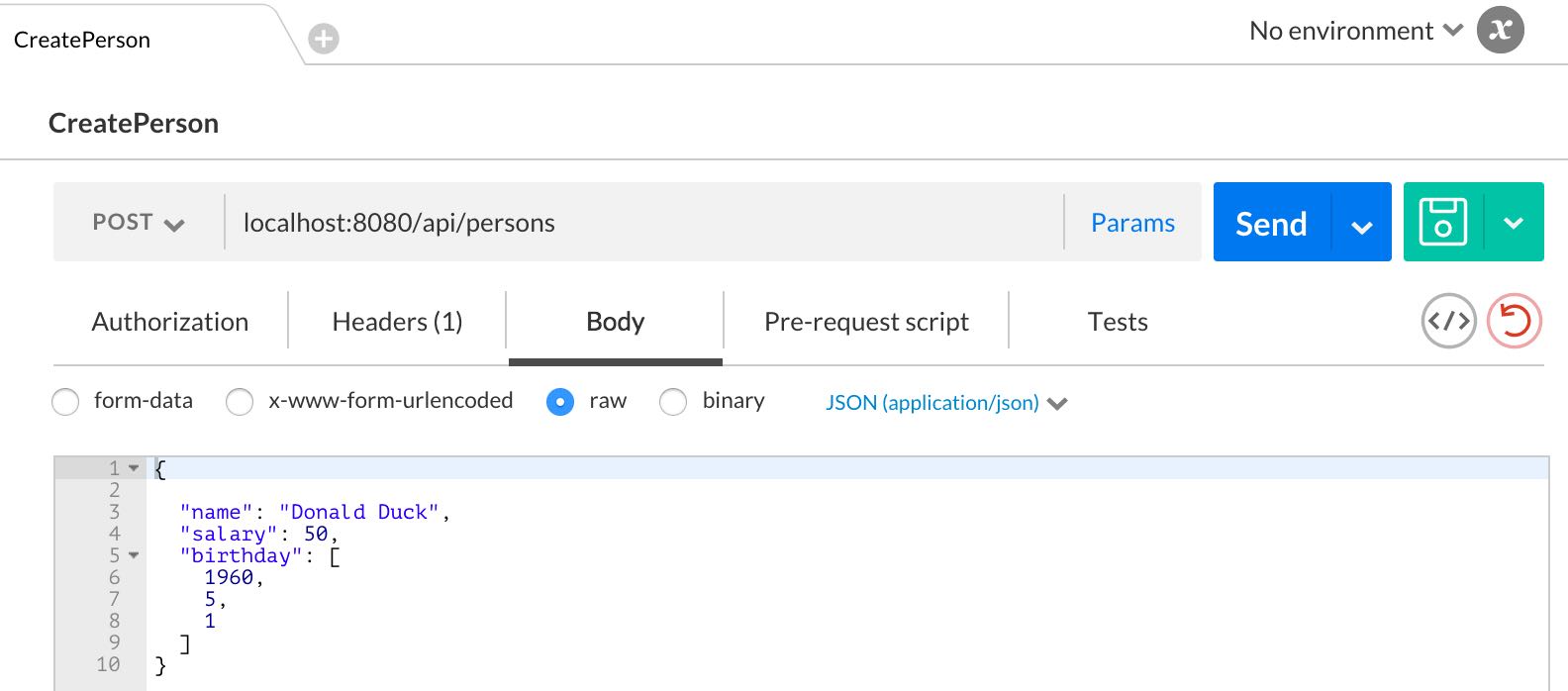Image resolution: width=1568 pixels, height=691 pixels.
Task: Open the JSON (application/json) type dropdown
Action: tap(945, 403)
